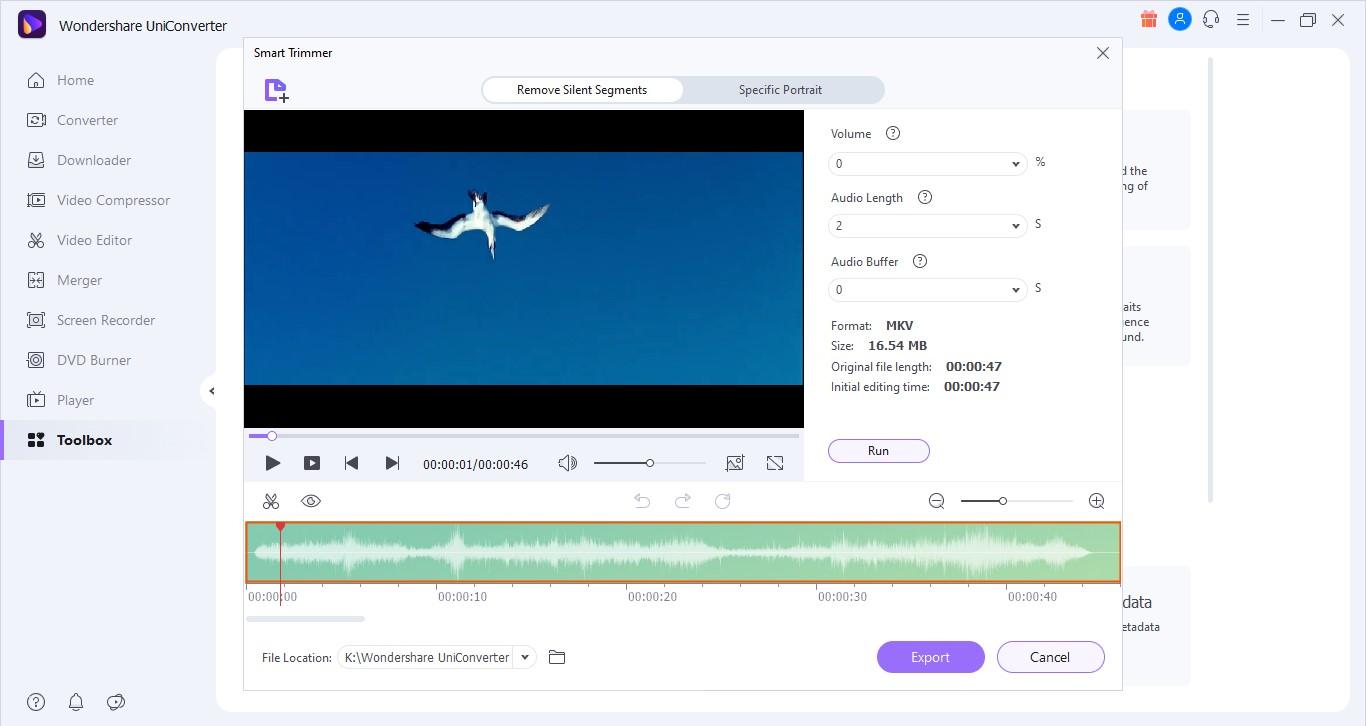1366x726 pixels.
Task: Jump to next frame button
Action: (x=392, y=463)
